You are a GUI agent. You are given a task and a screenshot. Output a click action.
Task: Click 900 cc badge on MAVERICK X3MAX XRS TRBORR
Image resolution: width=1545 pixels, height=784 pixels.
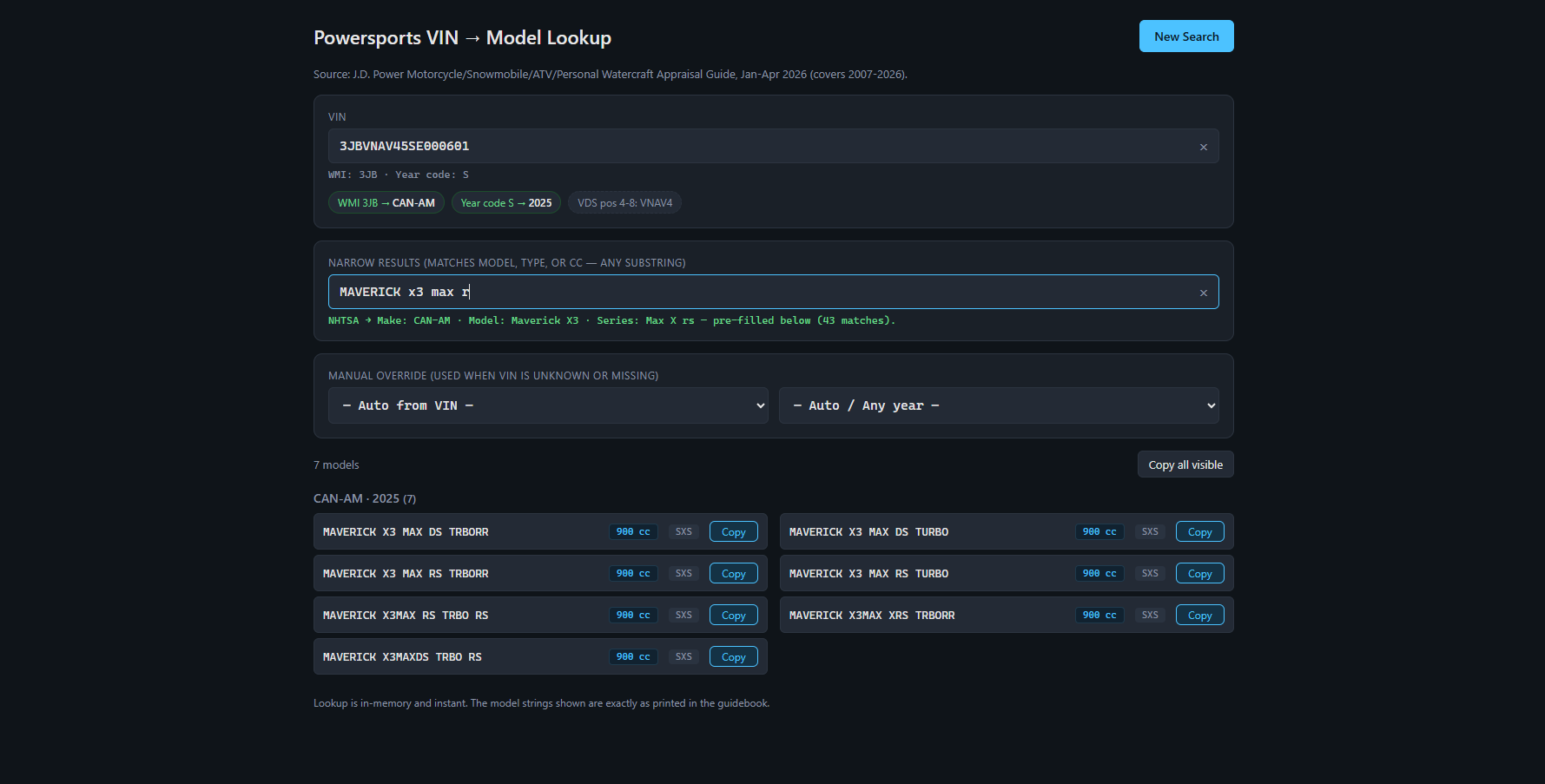click(x=1099, y=615)
